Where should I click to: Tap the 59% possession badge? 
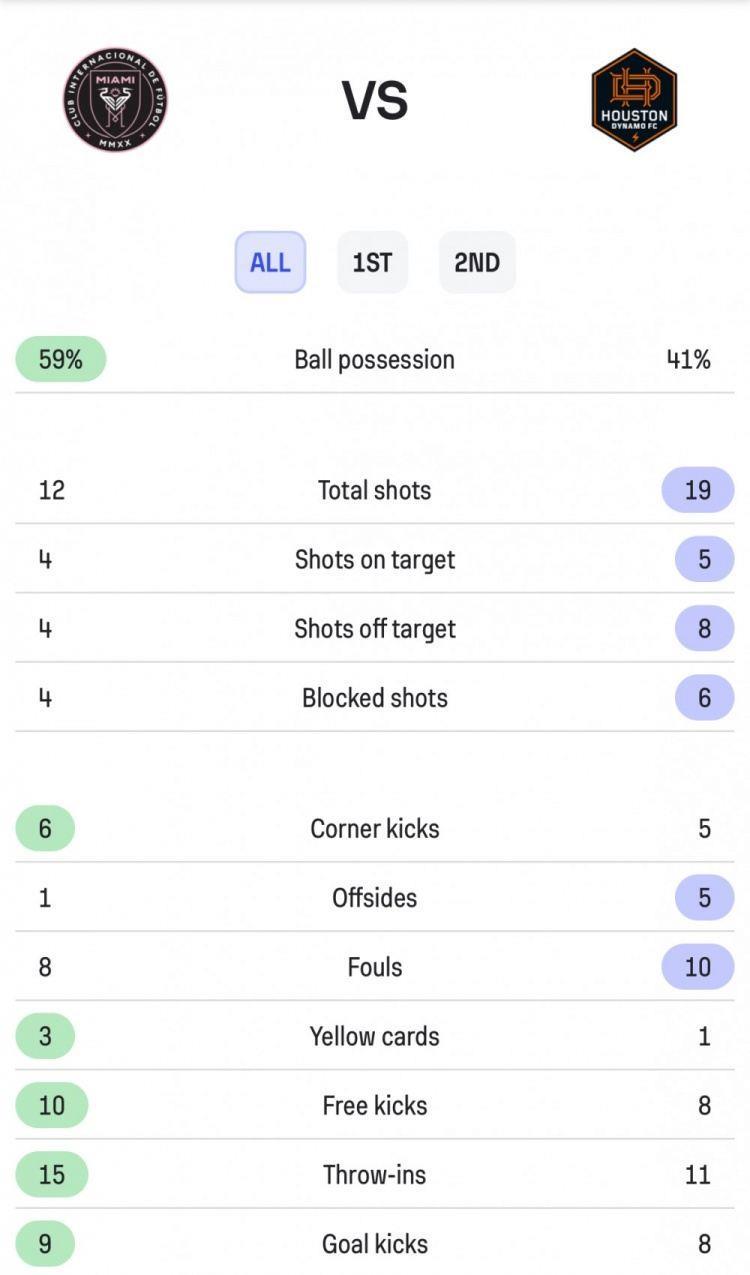pyautogui.click(x=61, y=359)
